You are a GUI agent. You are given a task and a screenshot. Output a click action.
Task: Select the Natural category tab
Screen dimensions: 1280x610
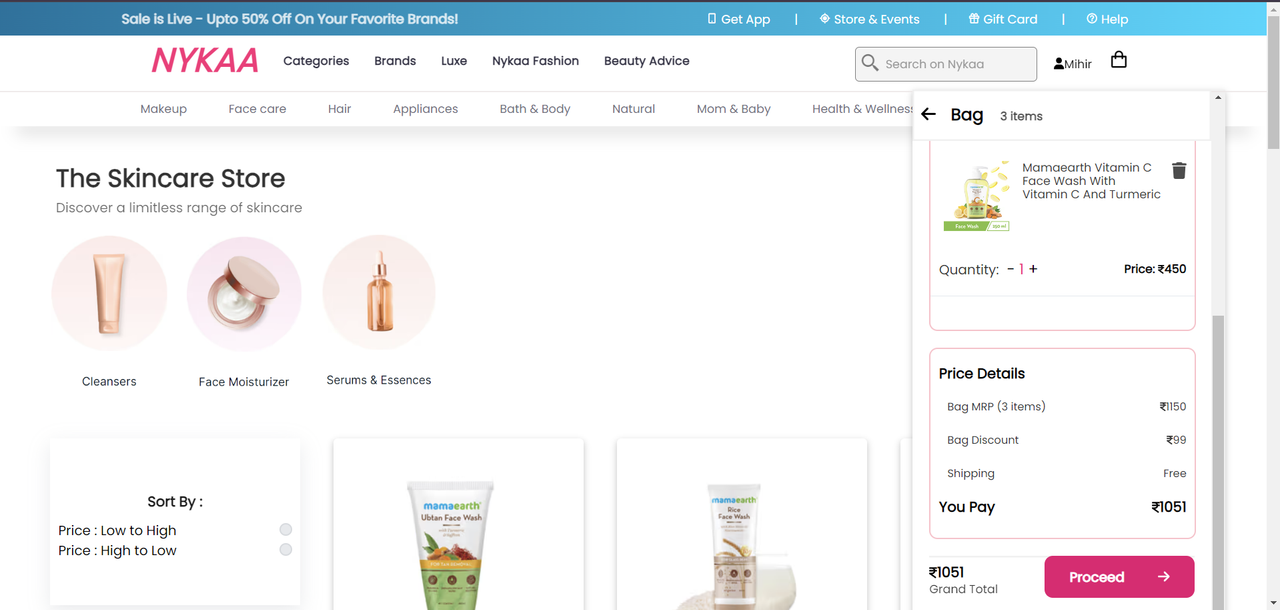(x=633, y=109)
